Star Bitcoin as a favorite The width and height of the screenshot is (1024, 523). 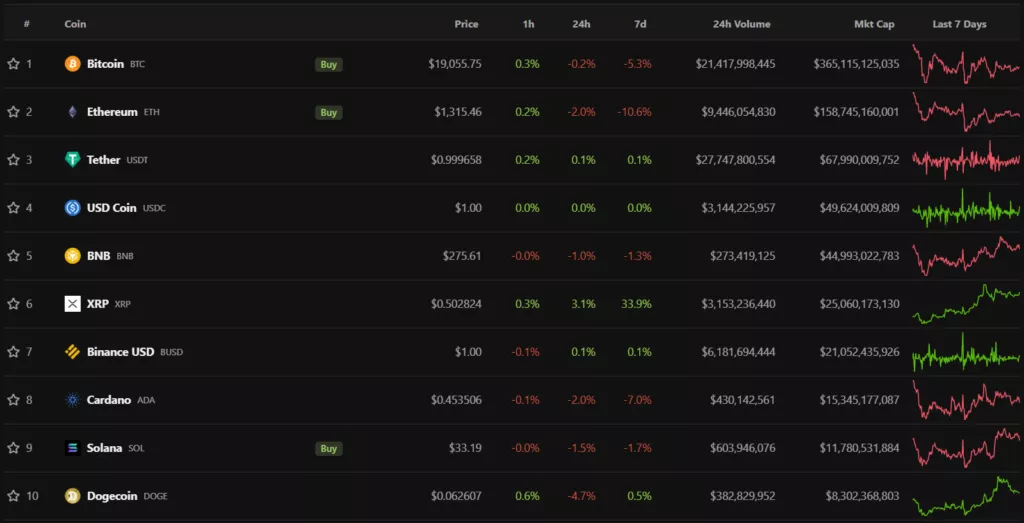click(13, 64)
